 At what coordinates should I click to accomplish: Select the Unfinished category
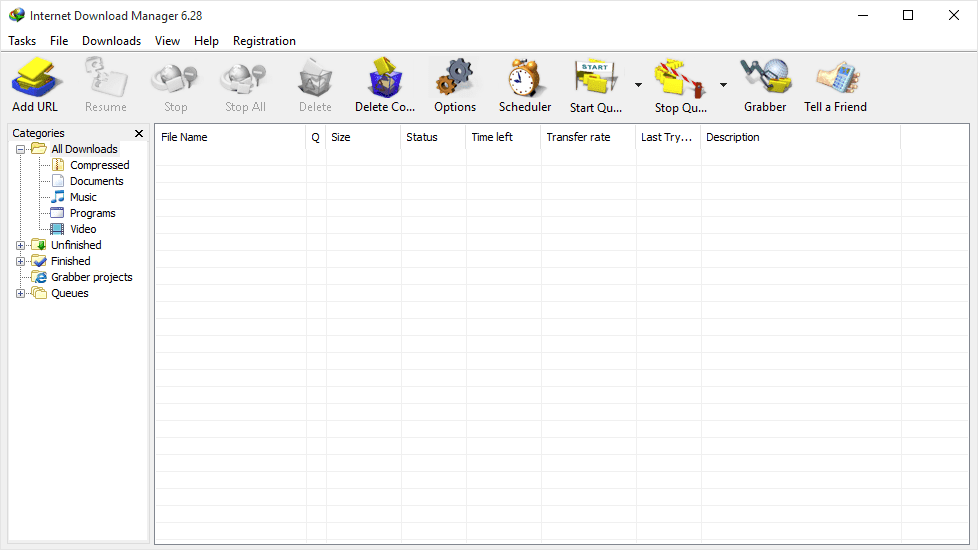click(76, 245)
